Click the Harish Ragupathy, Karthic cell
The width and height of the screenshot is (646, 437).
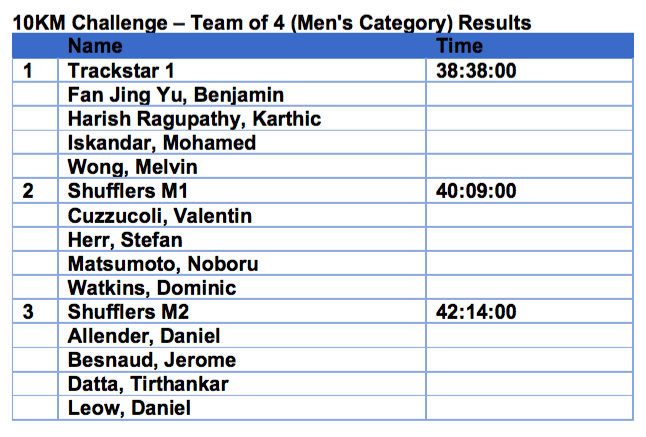[x=242, y=119]
